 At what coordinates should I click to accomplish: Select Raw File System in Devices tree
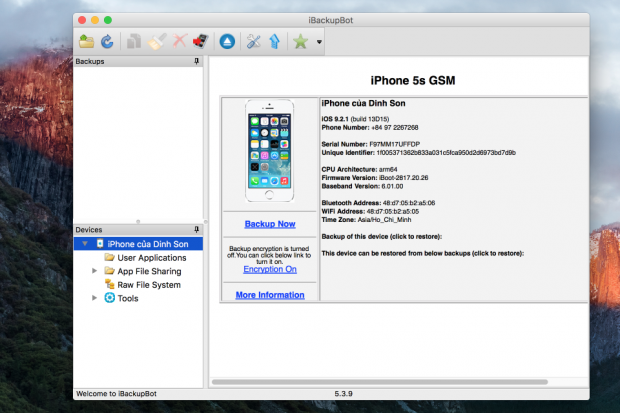[x=149, y=285]
